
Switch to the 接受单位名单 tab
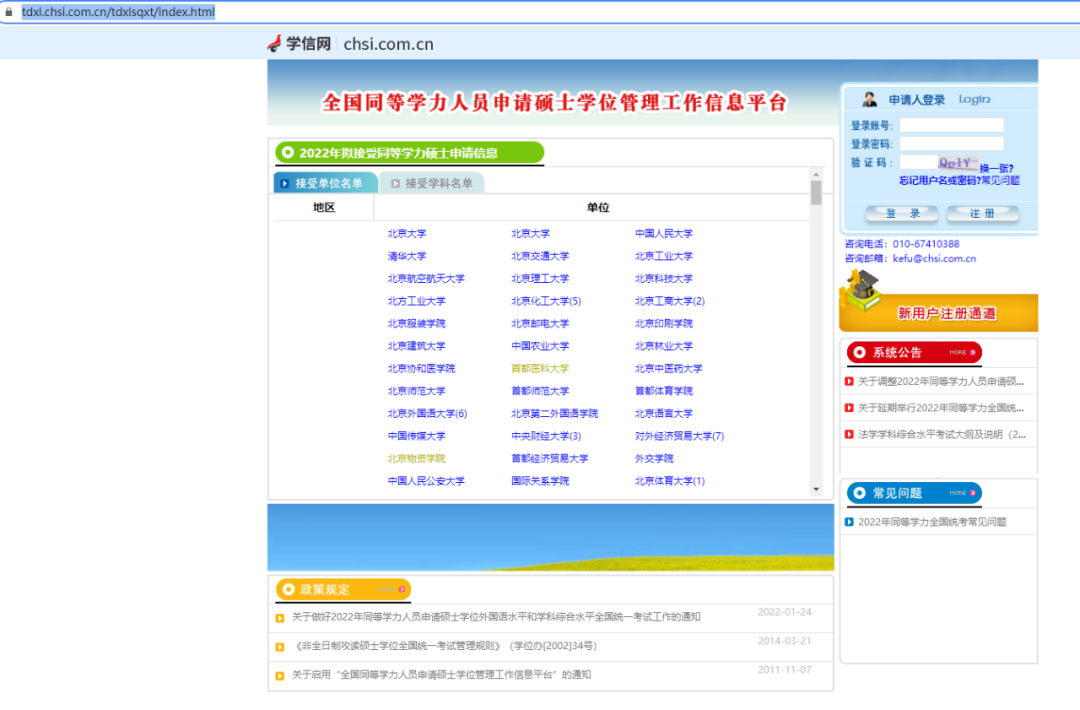tap(325, 183)
